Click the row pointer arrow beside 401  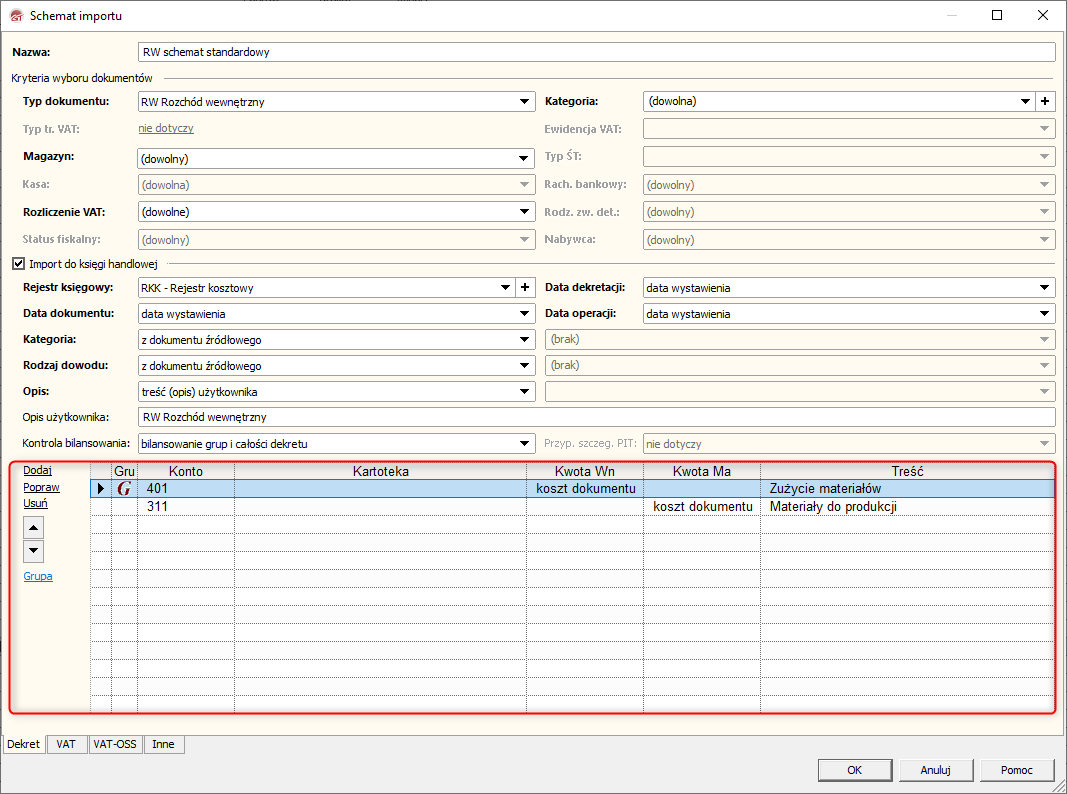(x=101, y=489)
